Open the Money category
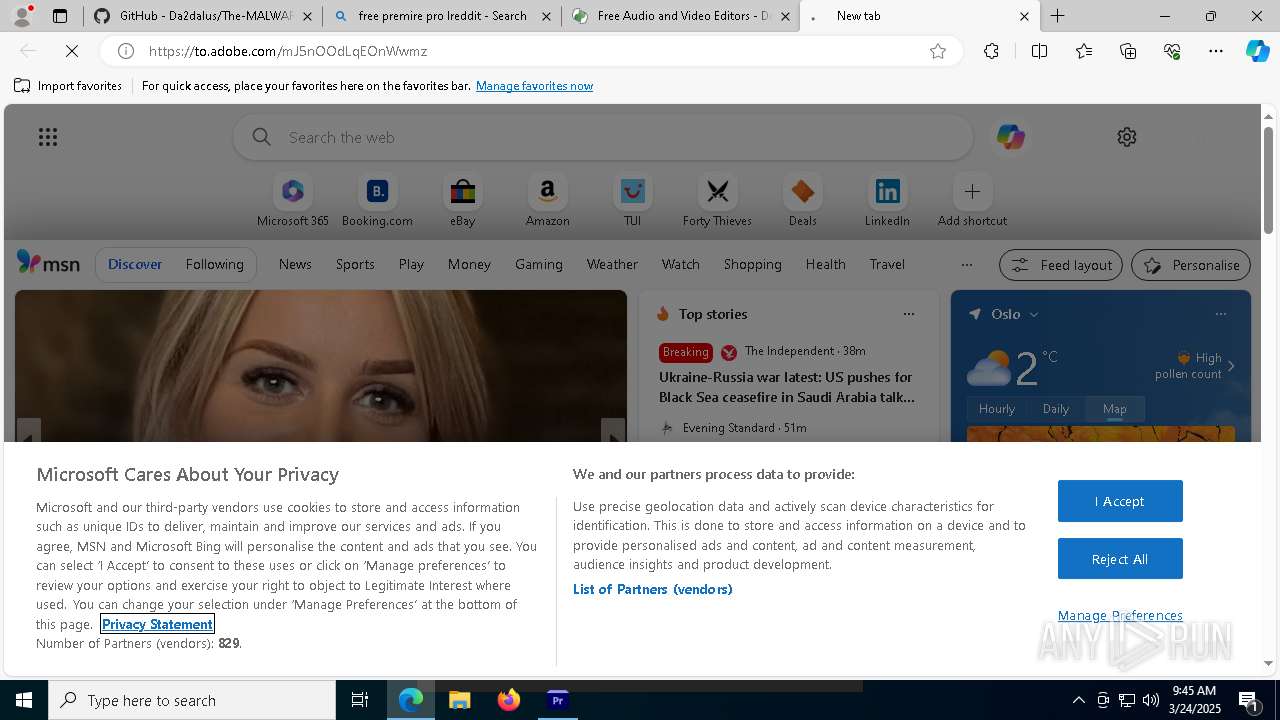 click(469, 264)
